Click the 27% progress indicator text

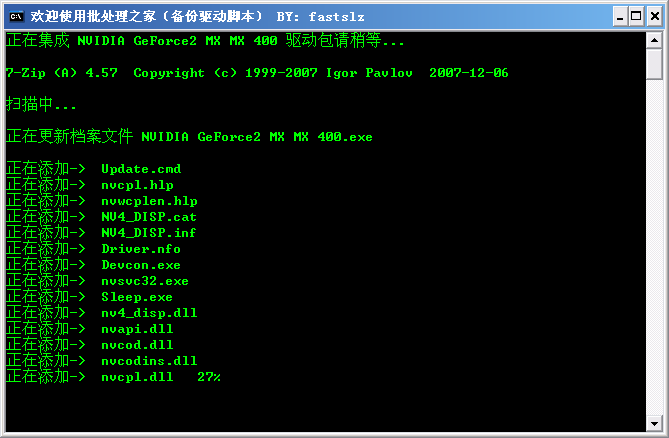209,377
